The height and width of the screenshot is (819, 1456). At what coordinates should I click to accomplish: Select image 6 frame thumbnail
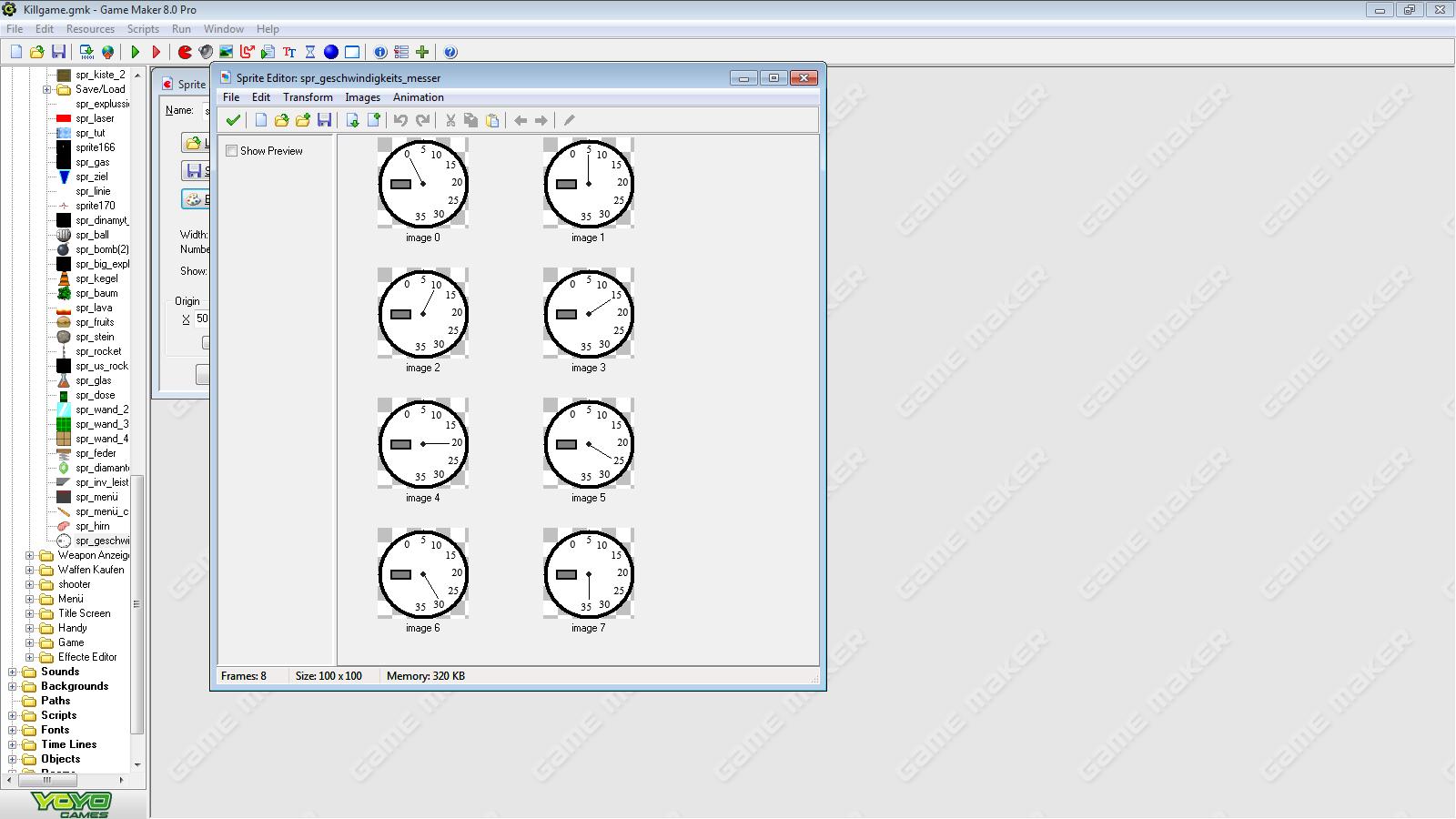click(423, 573)
